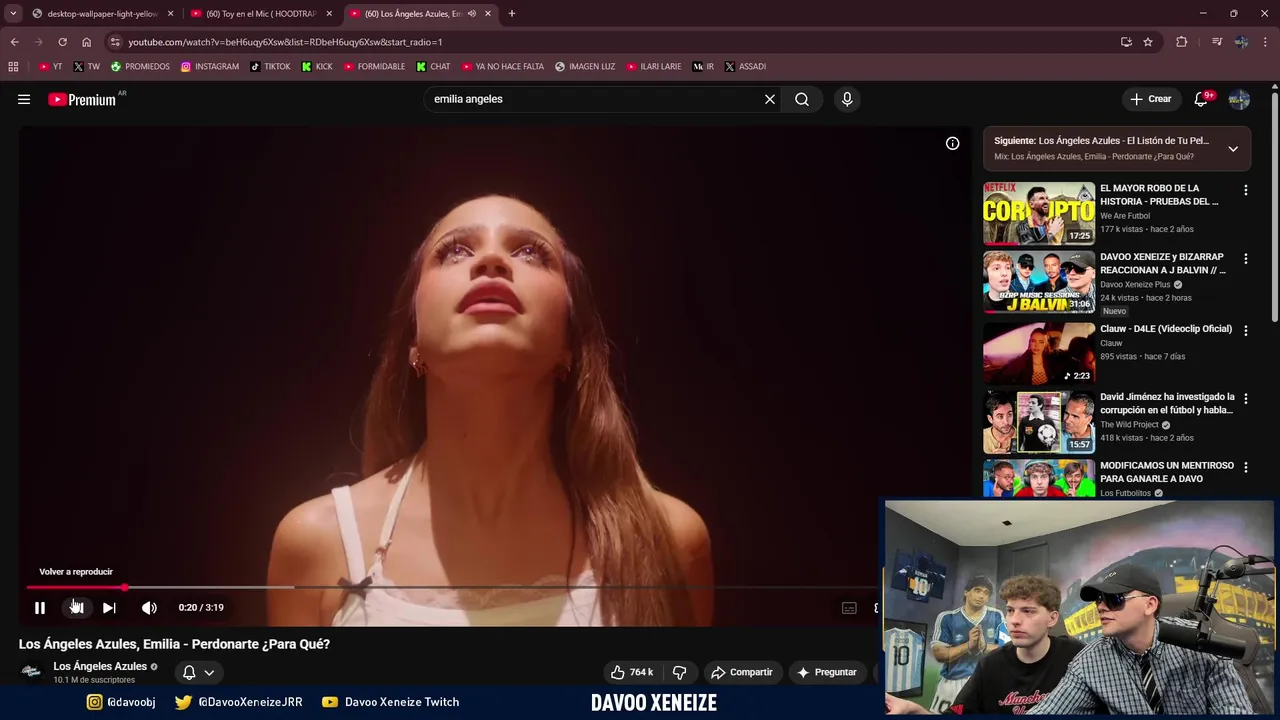Open options for Clauw D4LE video

coord(1245,330)
